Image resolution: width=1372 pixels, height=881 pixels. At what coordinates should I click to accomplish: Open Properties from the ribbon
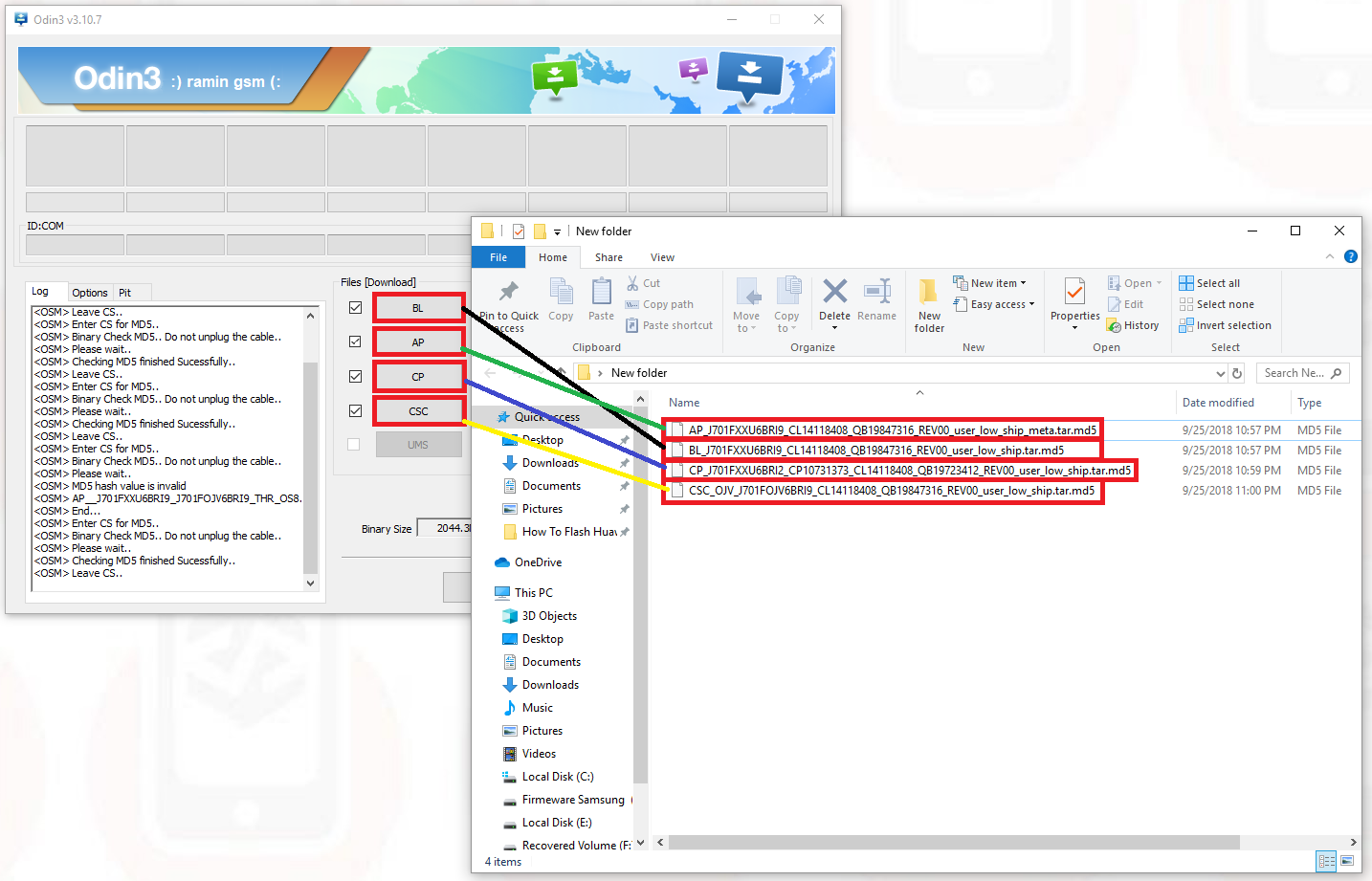pos(1074,302)
